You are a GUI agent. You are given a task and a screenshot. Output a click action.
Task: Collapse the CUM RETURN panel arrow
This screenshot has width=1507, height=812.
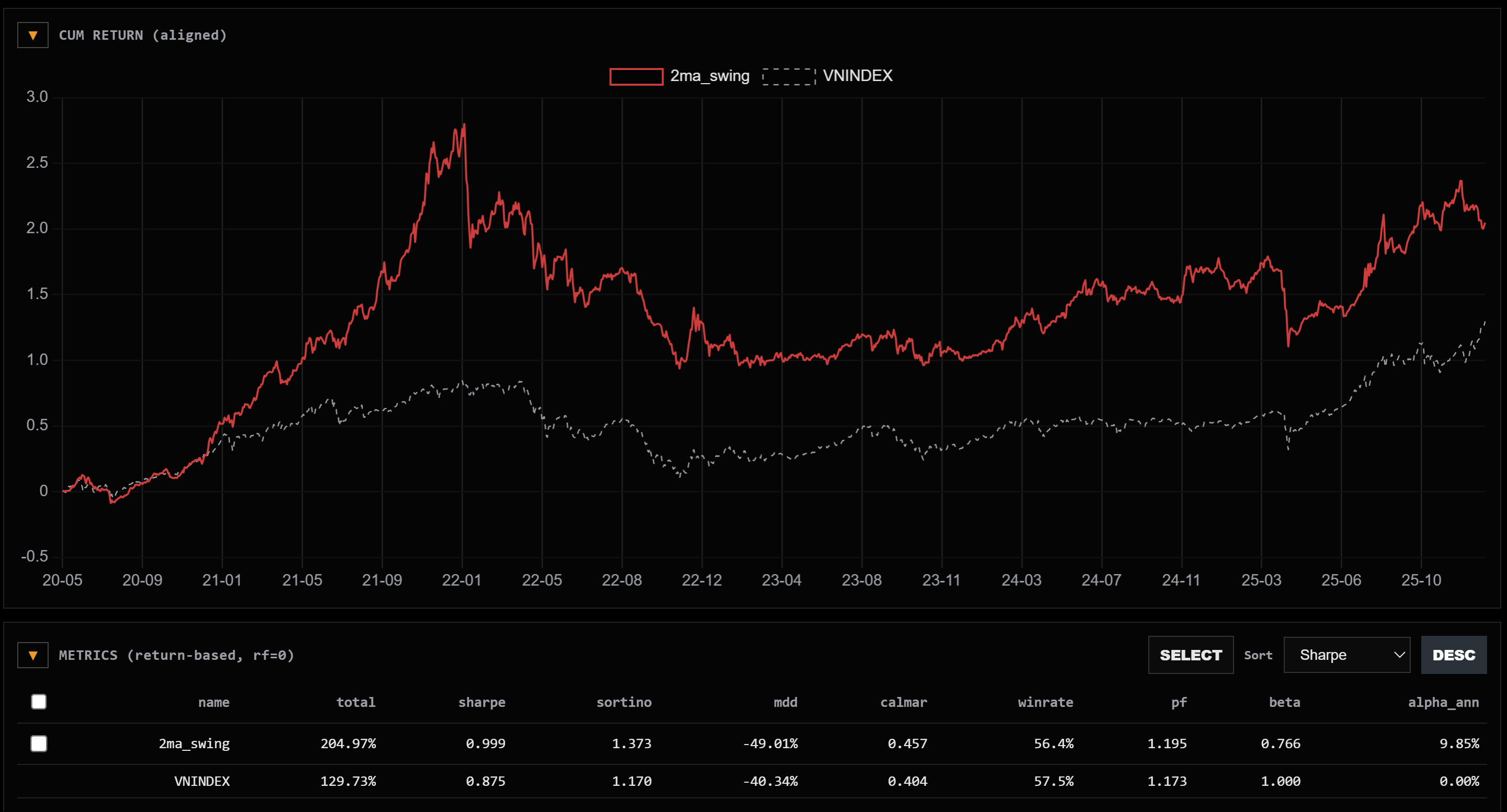(x=33, y=36)
